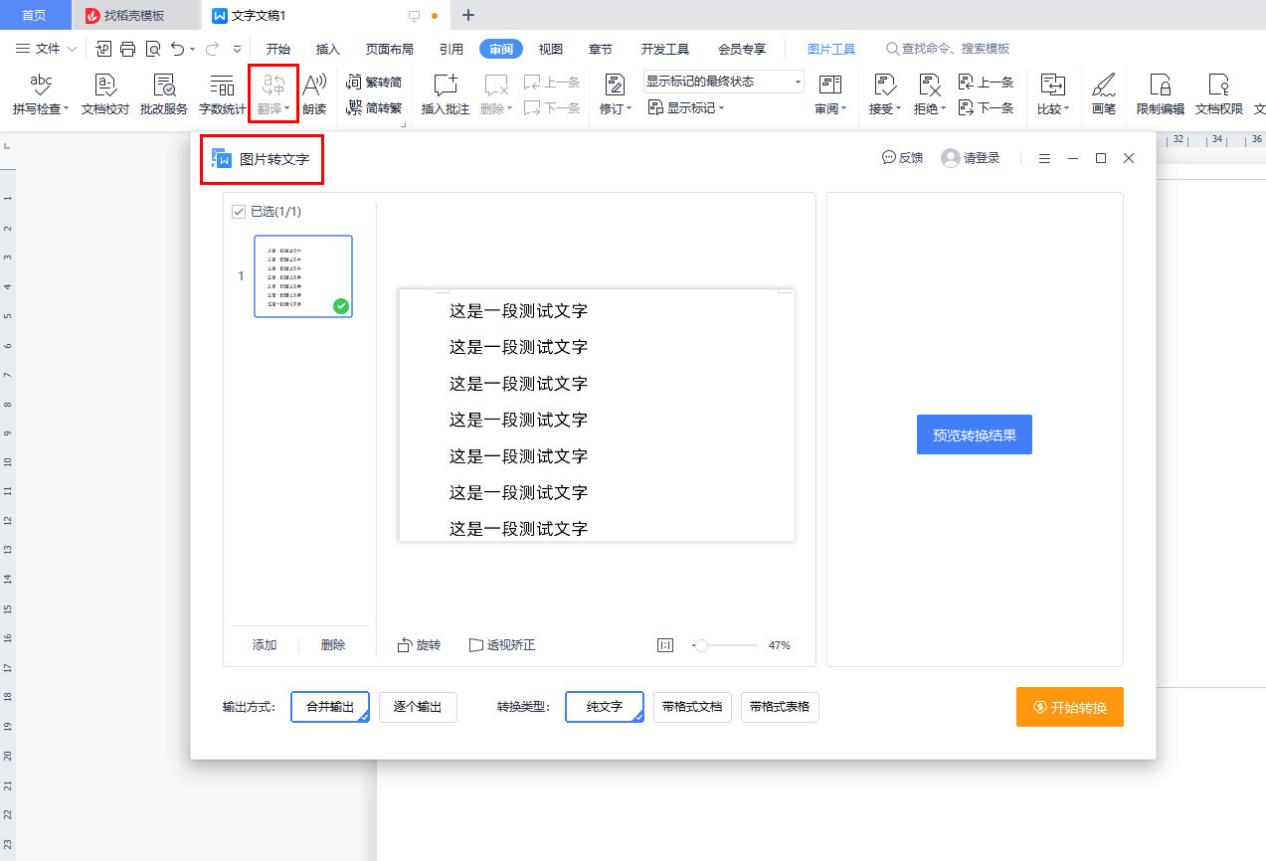
Task: Select 逐个输出 output mode
Action: [418, 707]
